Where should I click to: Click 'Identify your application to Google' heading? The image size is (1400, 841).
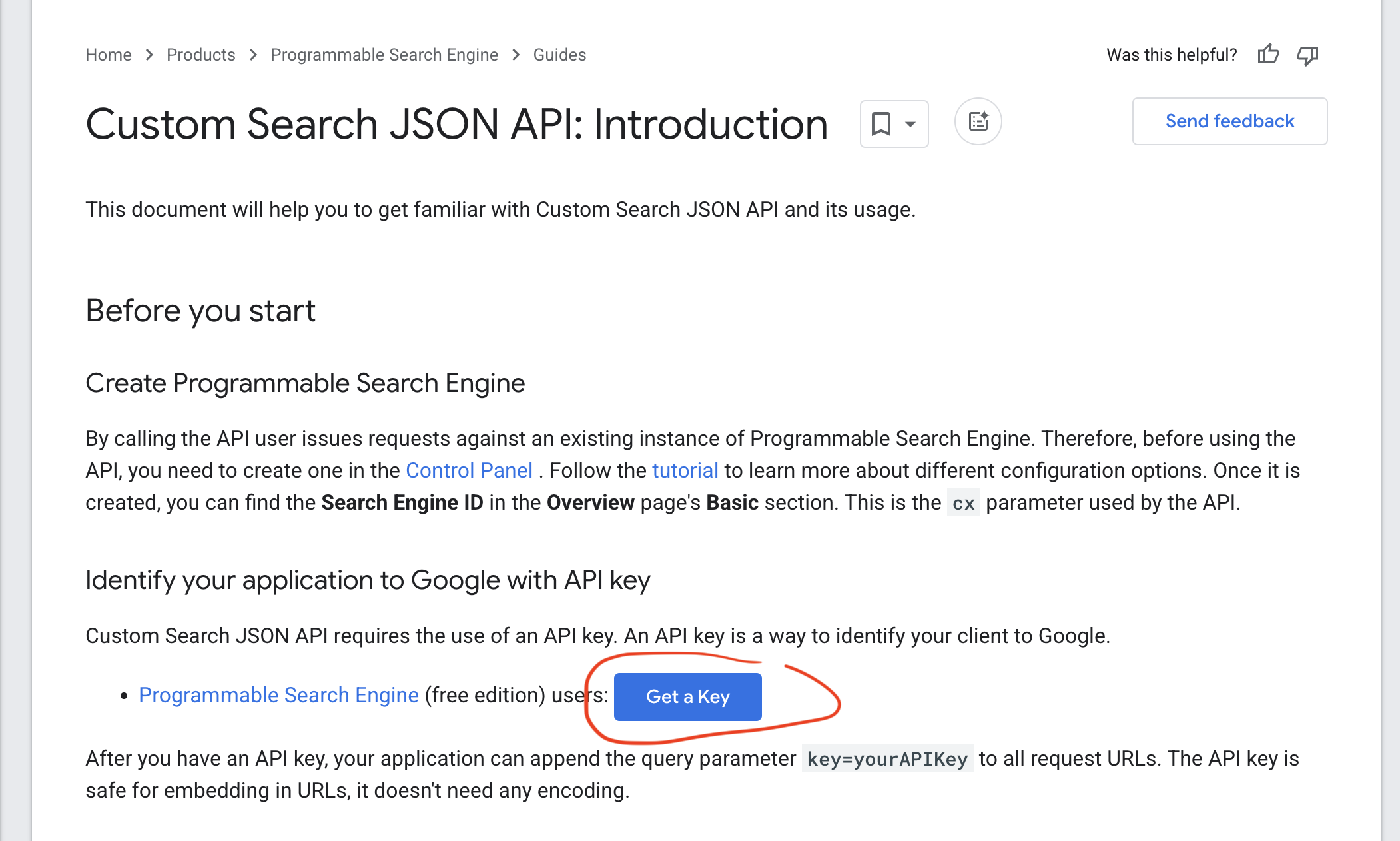coord(368,580)
